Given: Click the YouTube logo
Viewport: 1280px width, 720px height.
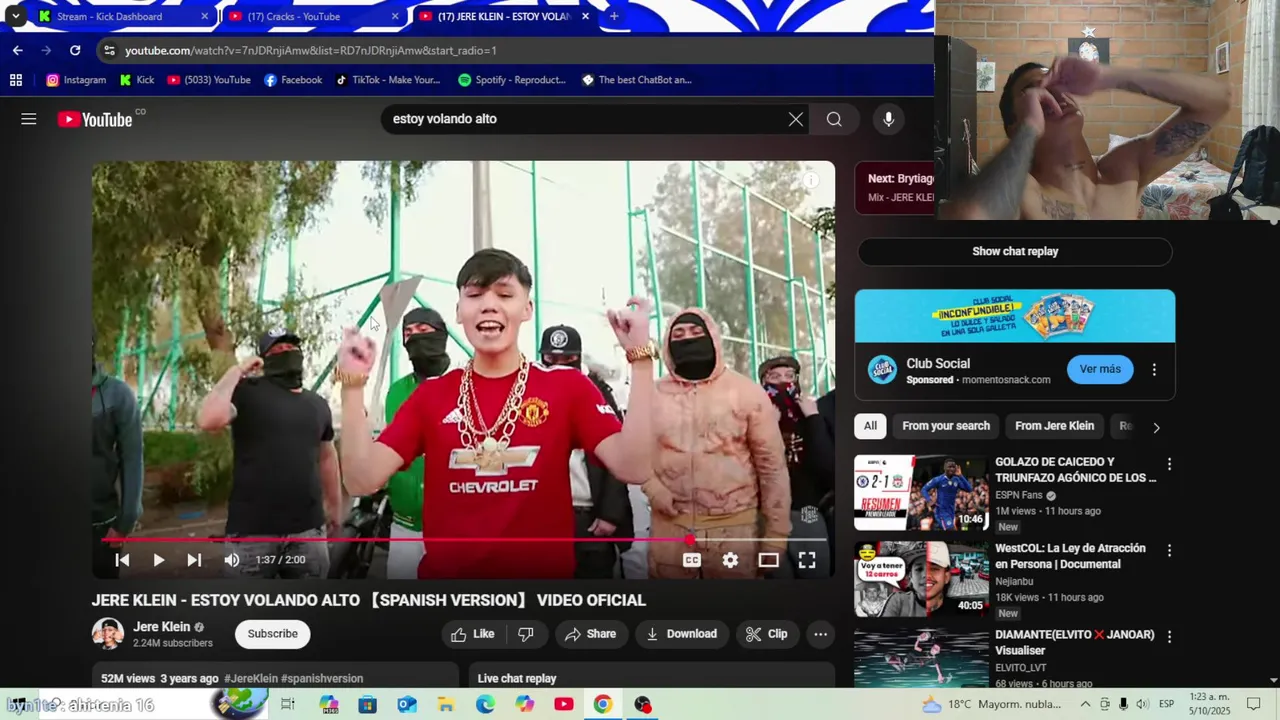Looking at the screenshot, I should coord(95,119).
